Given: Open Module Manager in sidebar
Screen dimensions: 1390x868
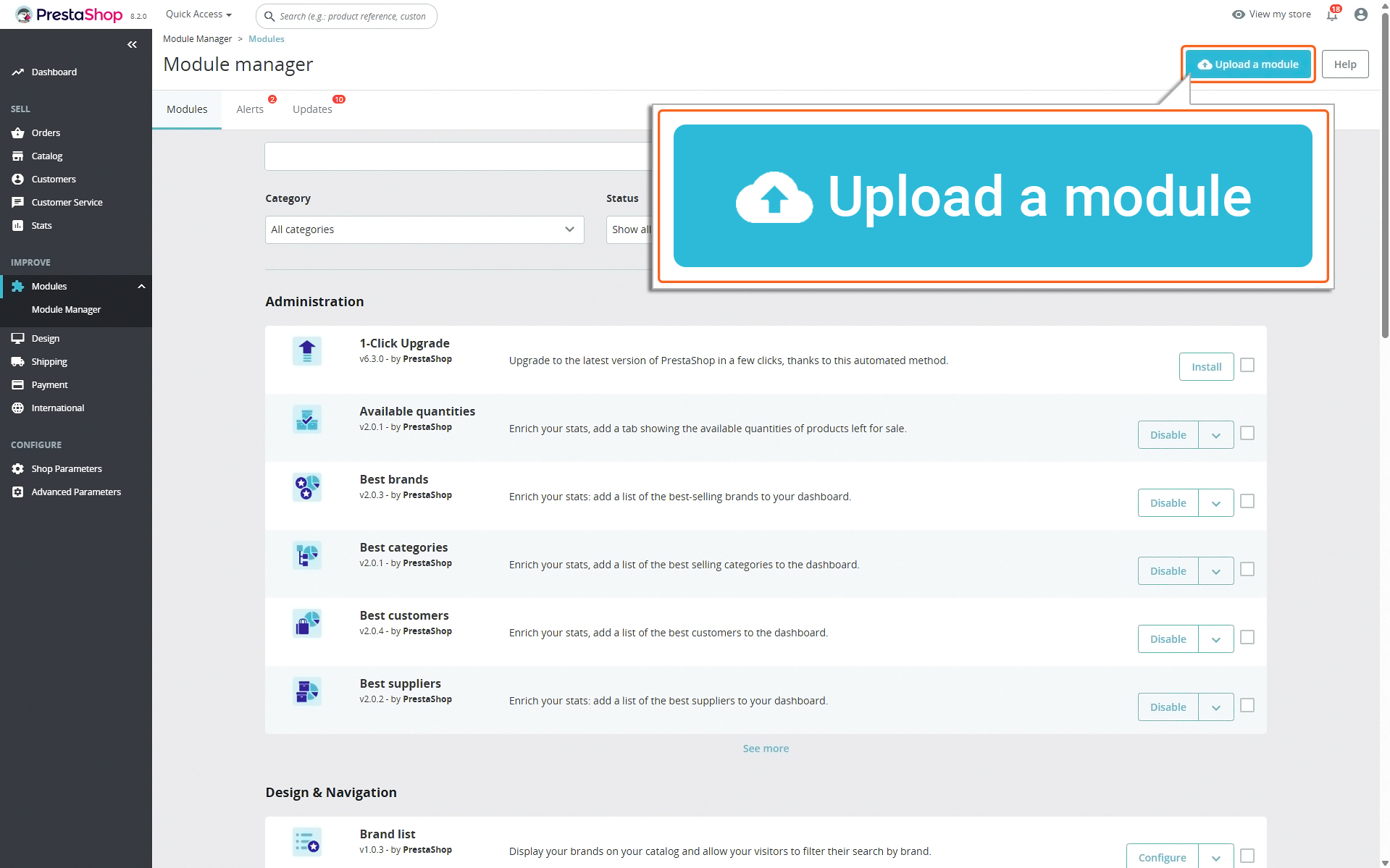Looking at the screenshot, I should coord(66,310).
